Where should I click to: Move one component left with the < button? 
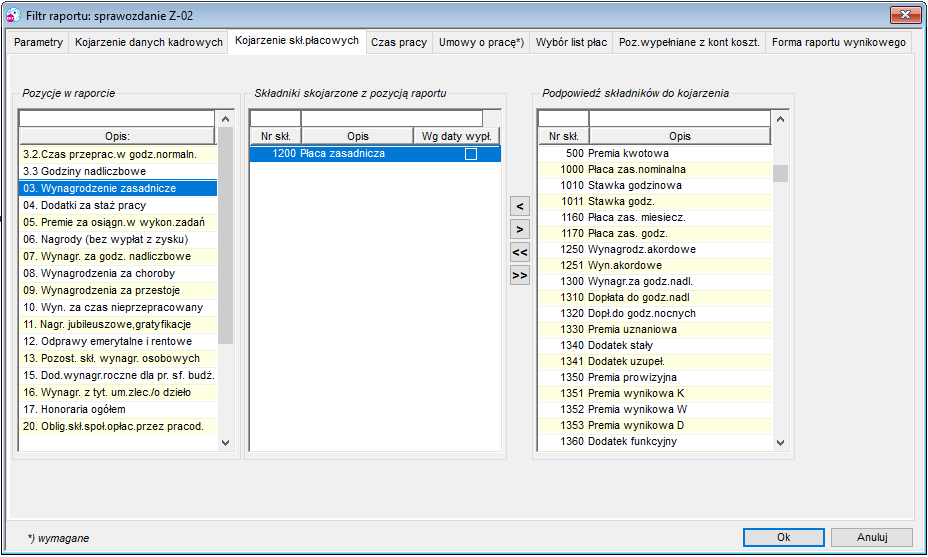point(520,207)
